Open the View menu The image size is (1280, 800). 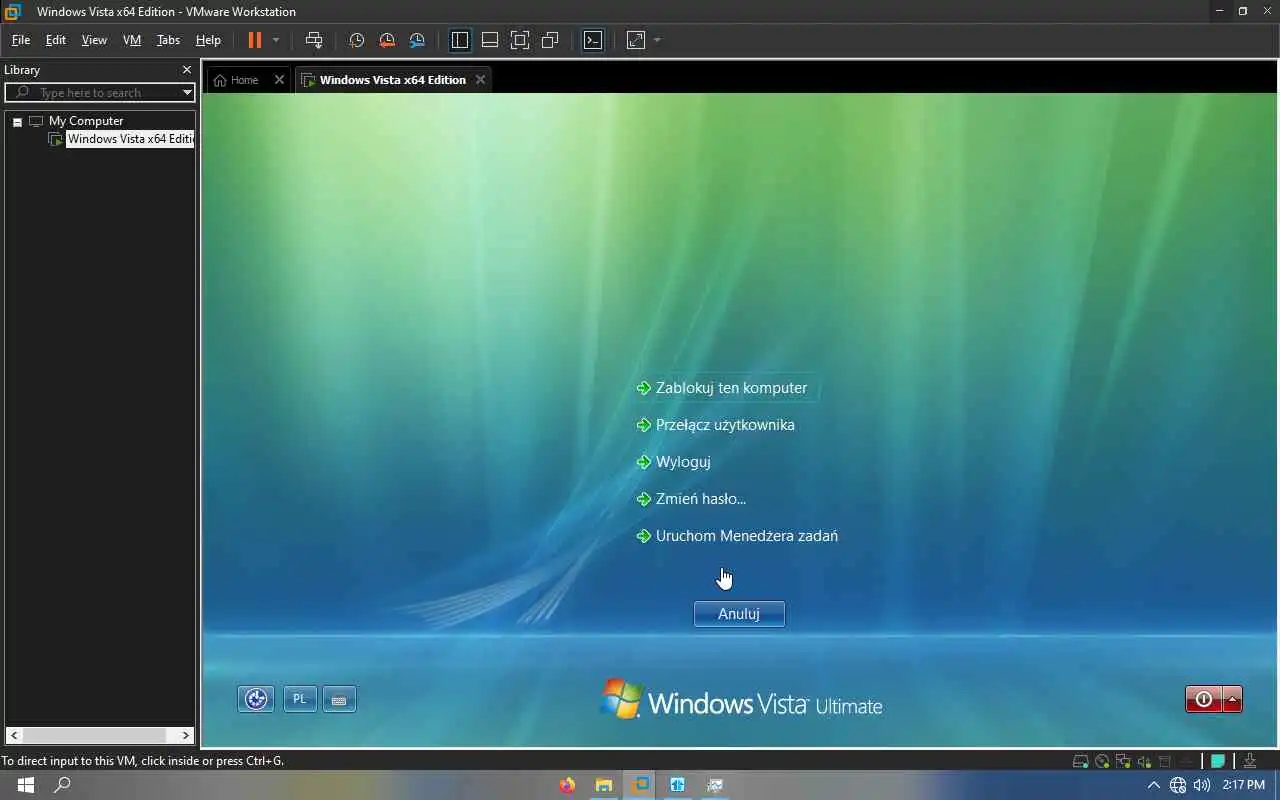point(94,40)
